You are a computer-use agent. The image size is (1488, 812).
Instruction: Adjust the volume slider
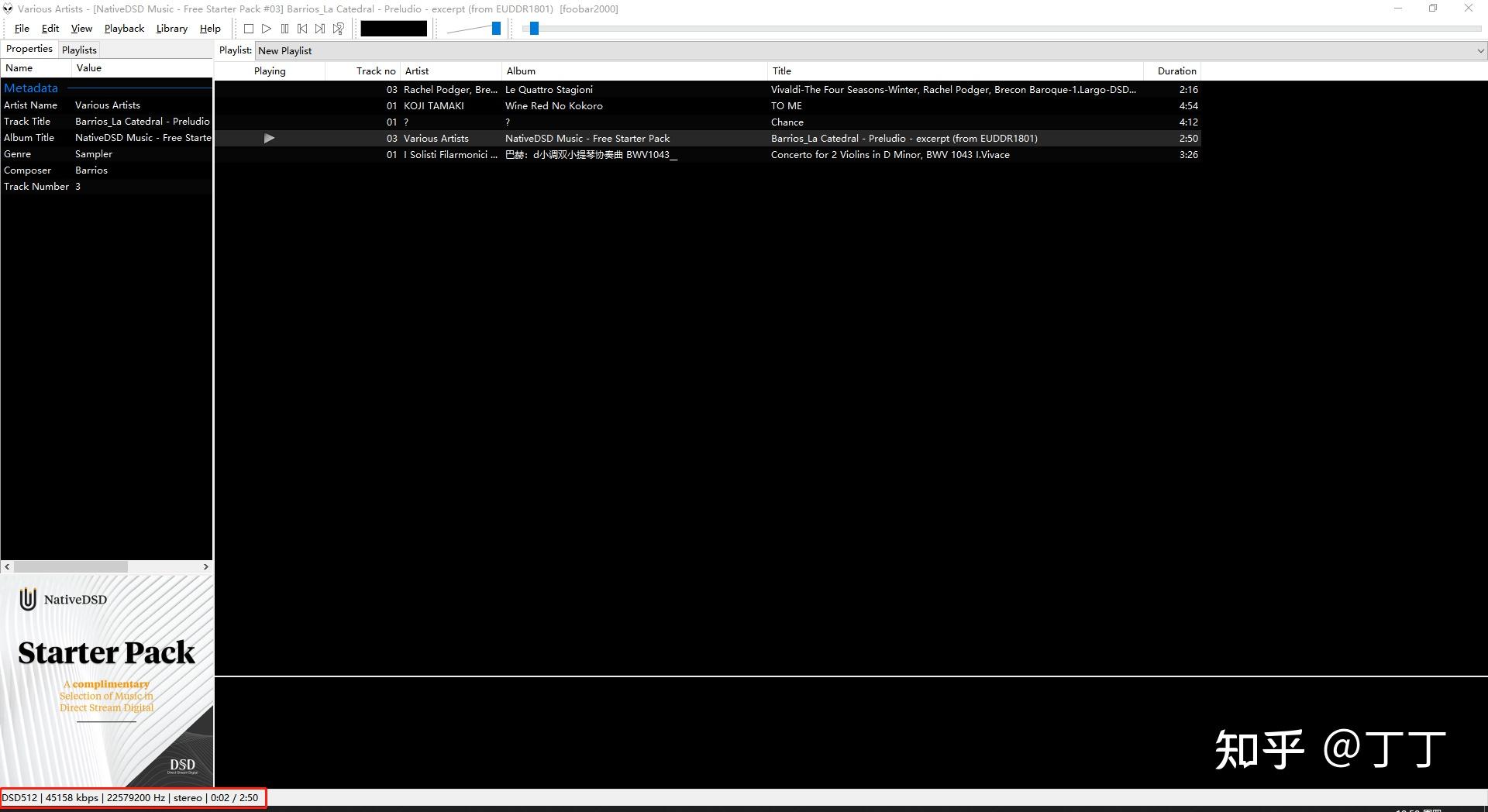click(496, 29)
